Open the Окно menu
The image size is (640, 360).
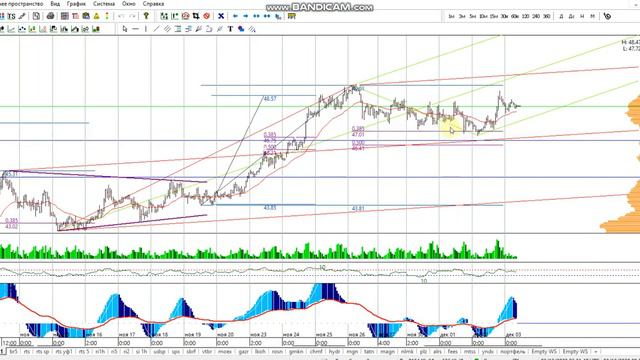pos(129,4)
